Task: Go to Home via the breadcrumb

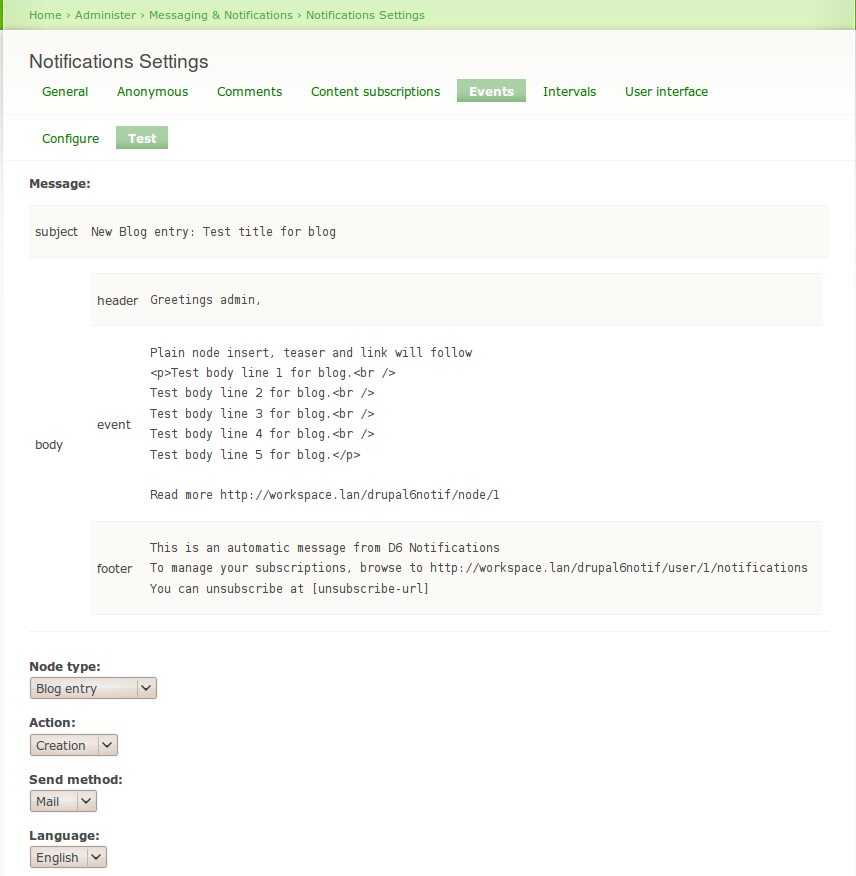Action: click(45, 15)
